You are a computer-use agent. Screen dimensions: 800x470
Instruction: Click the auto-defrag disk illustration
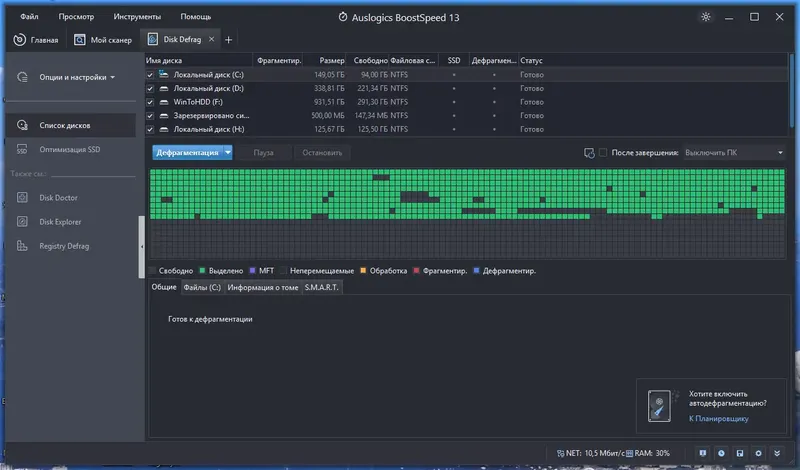point(660,406)
